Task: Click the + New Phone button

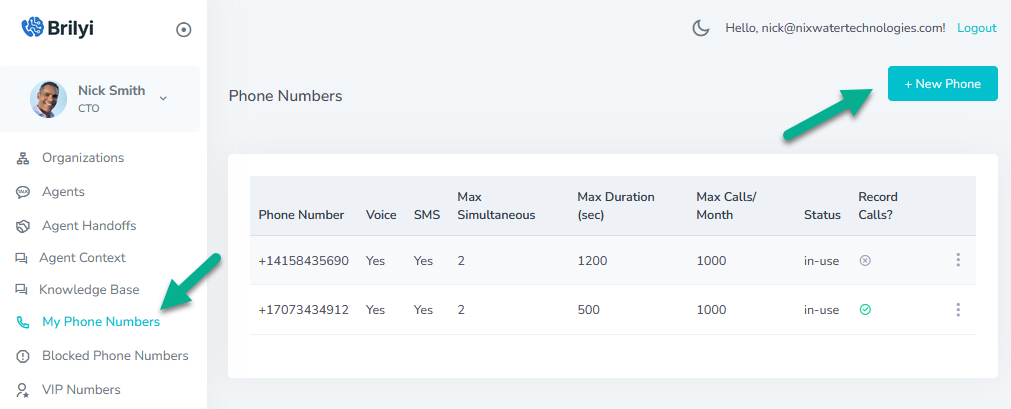Action: 942,84
